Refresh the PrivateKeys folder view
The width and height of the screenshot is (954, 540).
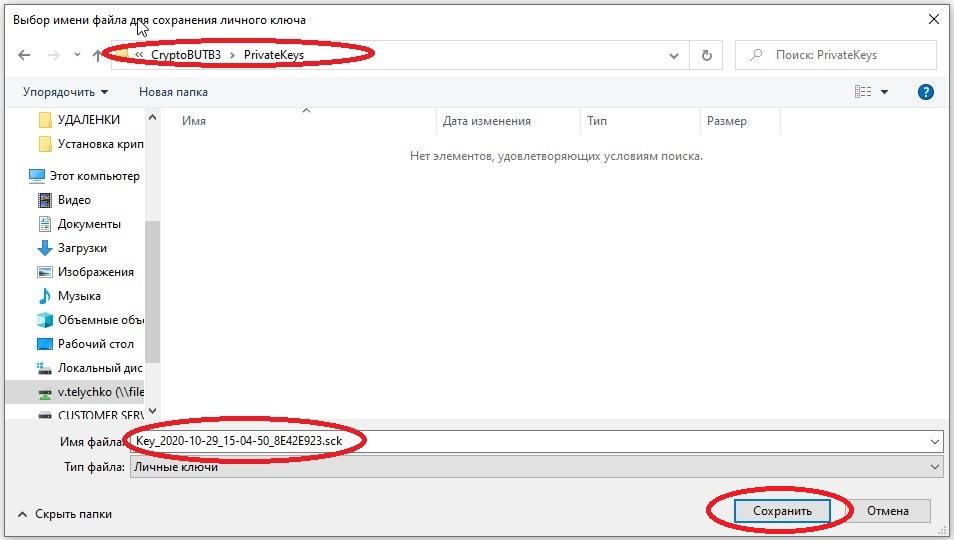tap(707, 55)
